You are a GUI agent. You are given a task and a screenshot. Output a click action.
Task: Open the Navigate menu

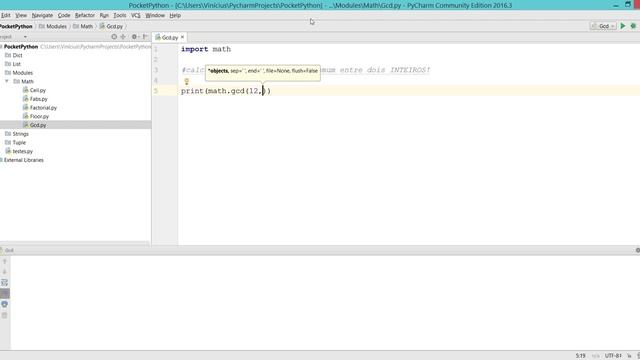(42, 15)
